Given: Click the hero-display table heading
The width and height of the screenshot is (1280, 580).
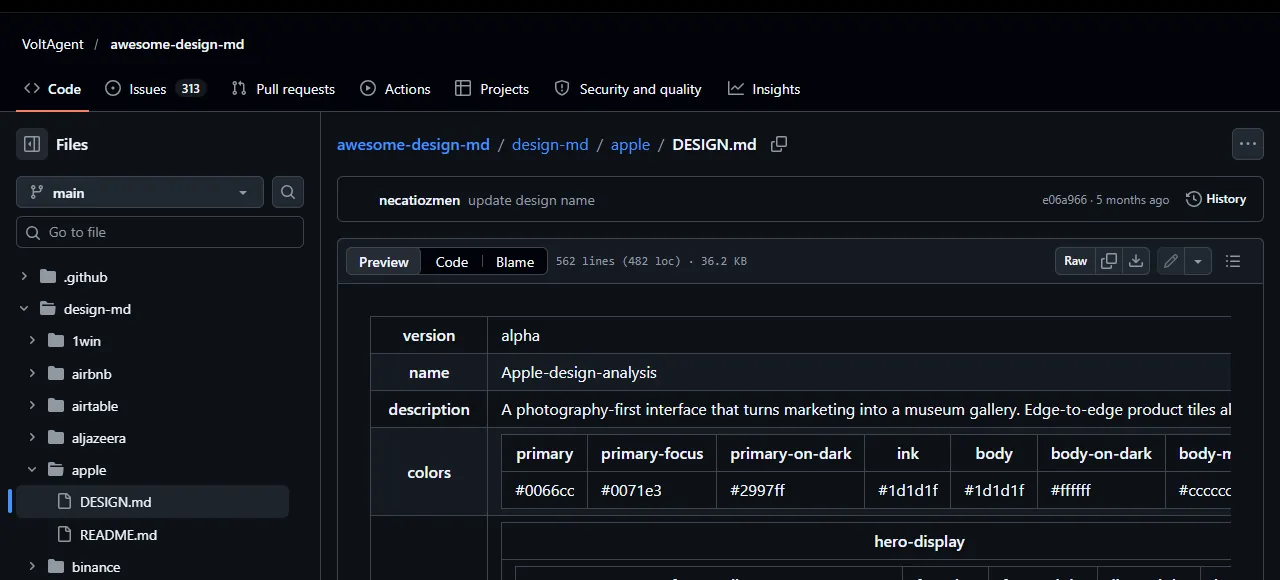Looking at the screenshot, I should point(919,542).
